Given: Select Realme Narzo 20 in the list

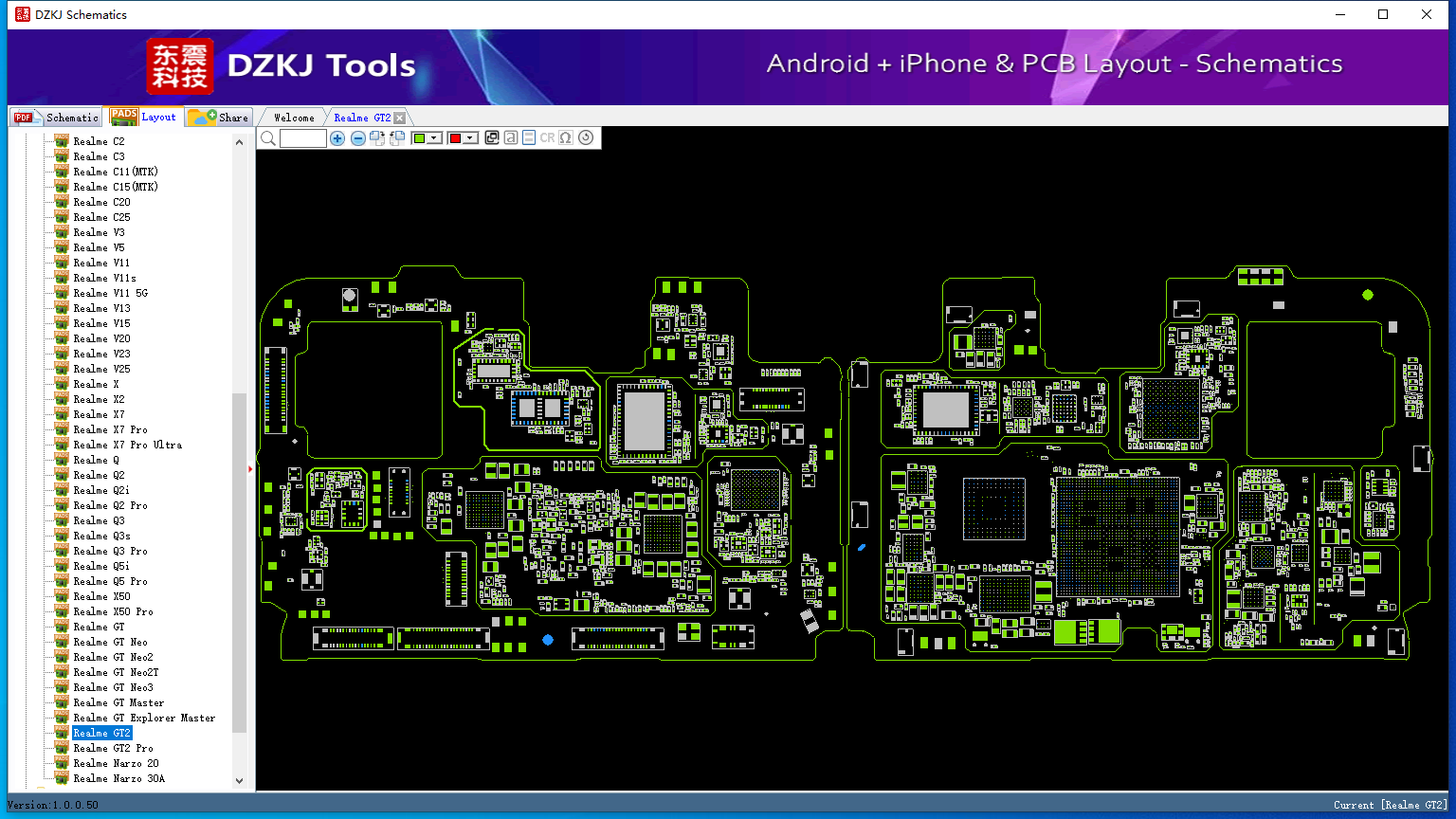Looking at the screenshot, I should coord(117,763).
